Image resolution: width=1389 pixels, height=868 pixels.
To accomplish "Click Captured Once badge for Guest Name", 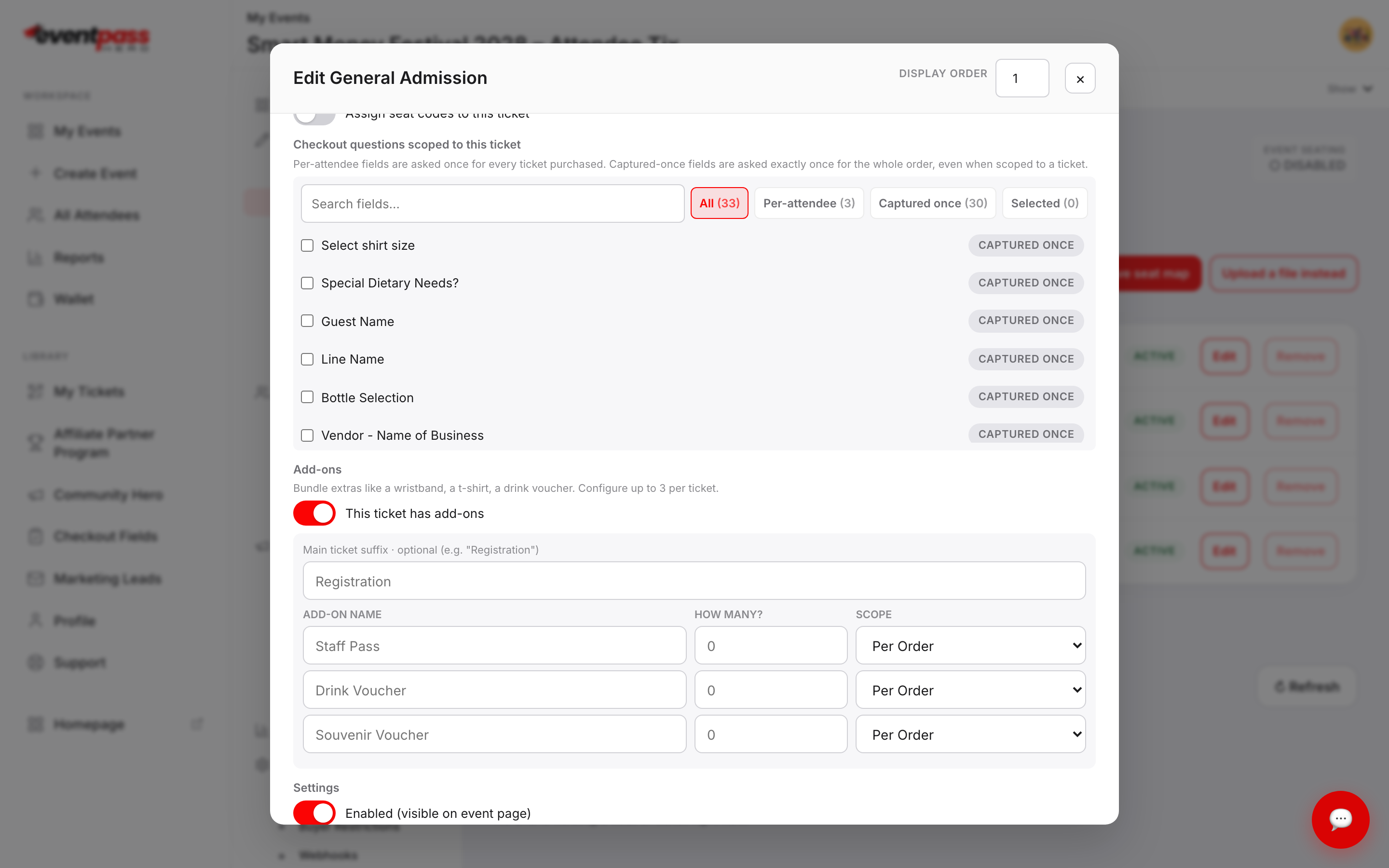I will point(1026,321).
